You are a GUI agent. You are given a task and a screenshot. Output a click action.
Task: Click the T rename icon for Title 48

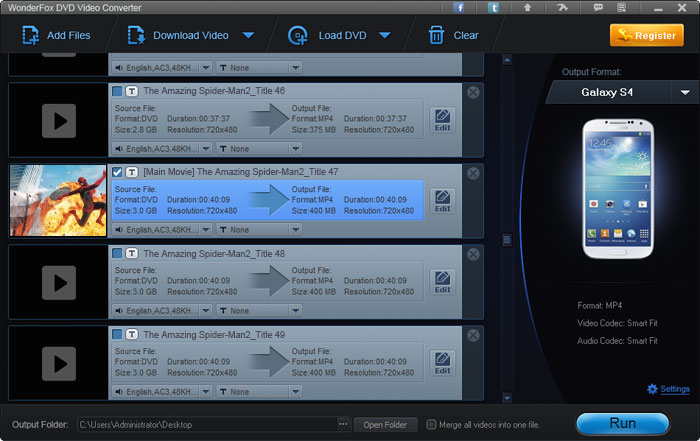pyautogui.click(x=132, y=254)
